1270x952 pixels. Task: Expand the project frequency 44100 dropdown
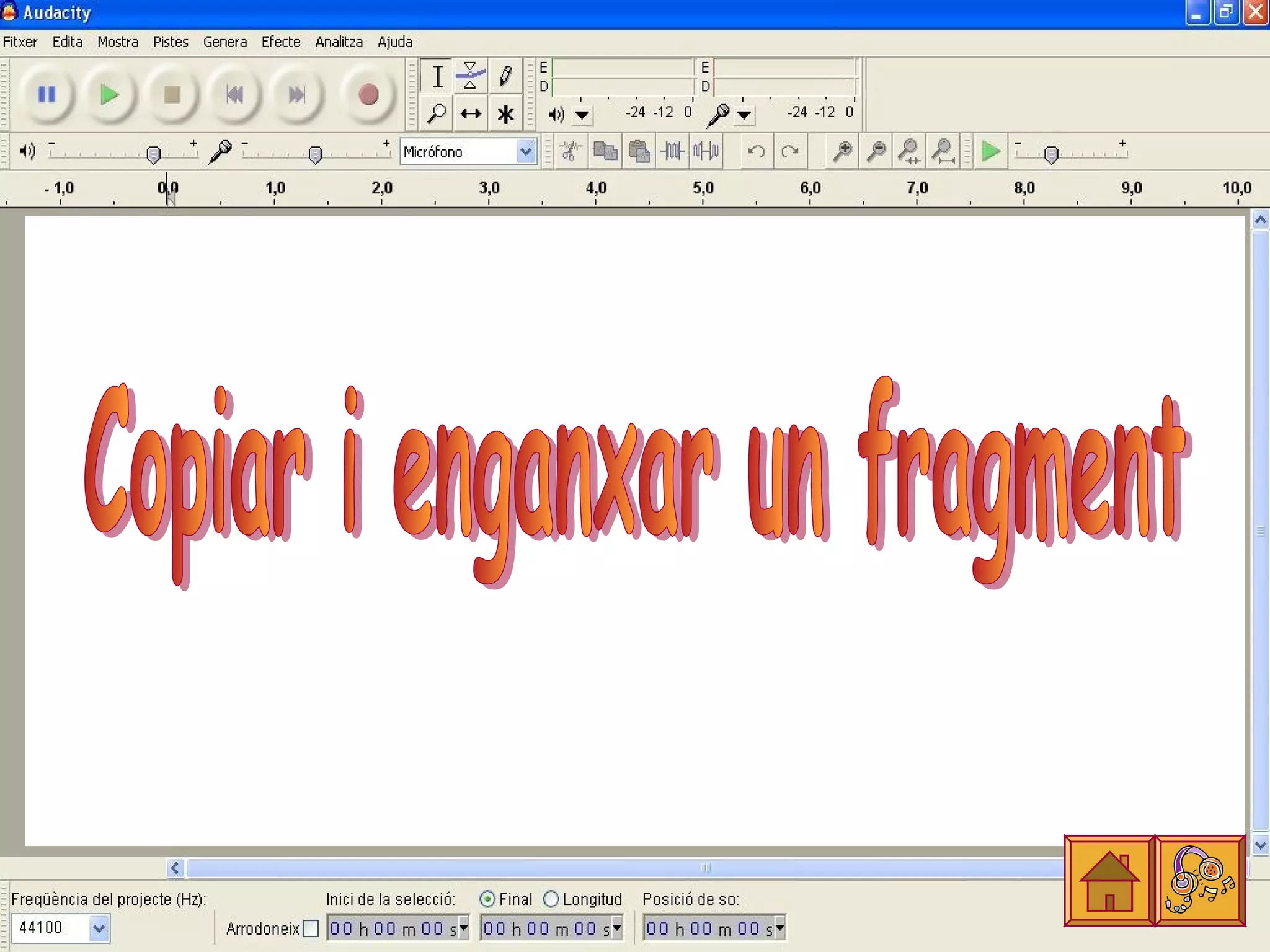coord(99,928)
